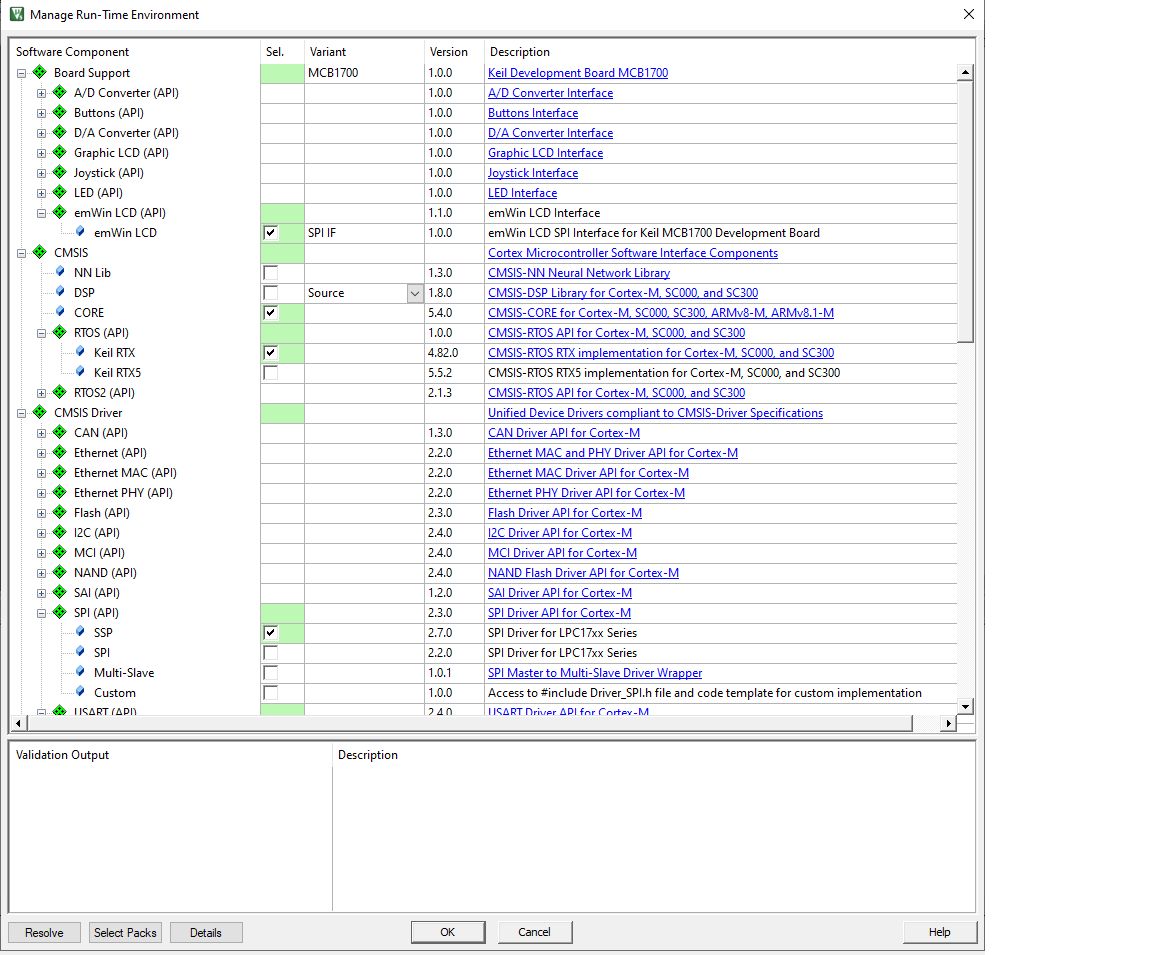Click the LED (API) component icon
The width and height of the screenshot is (1152, 955).
coord(60,192)
